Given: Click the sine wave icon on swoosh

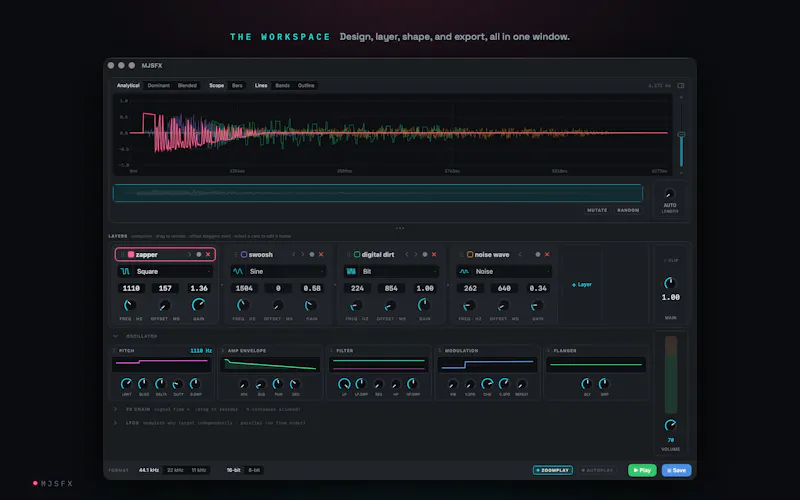Looking at the screenshot, I should click(238, 271).
